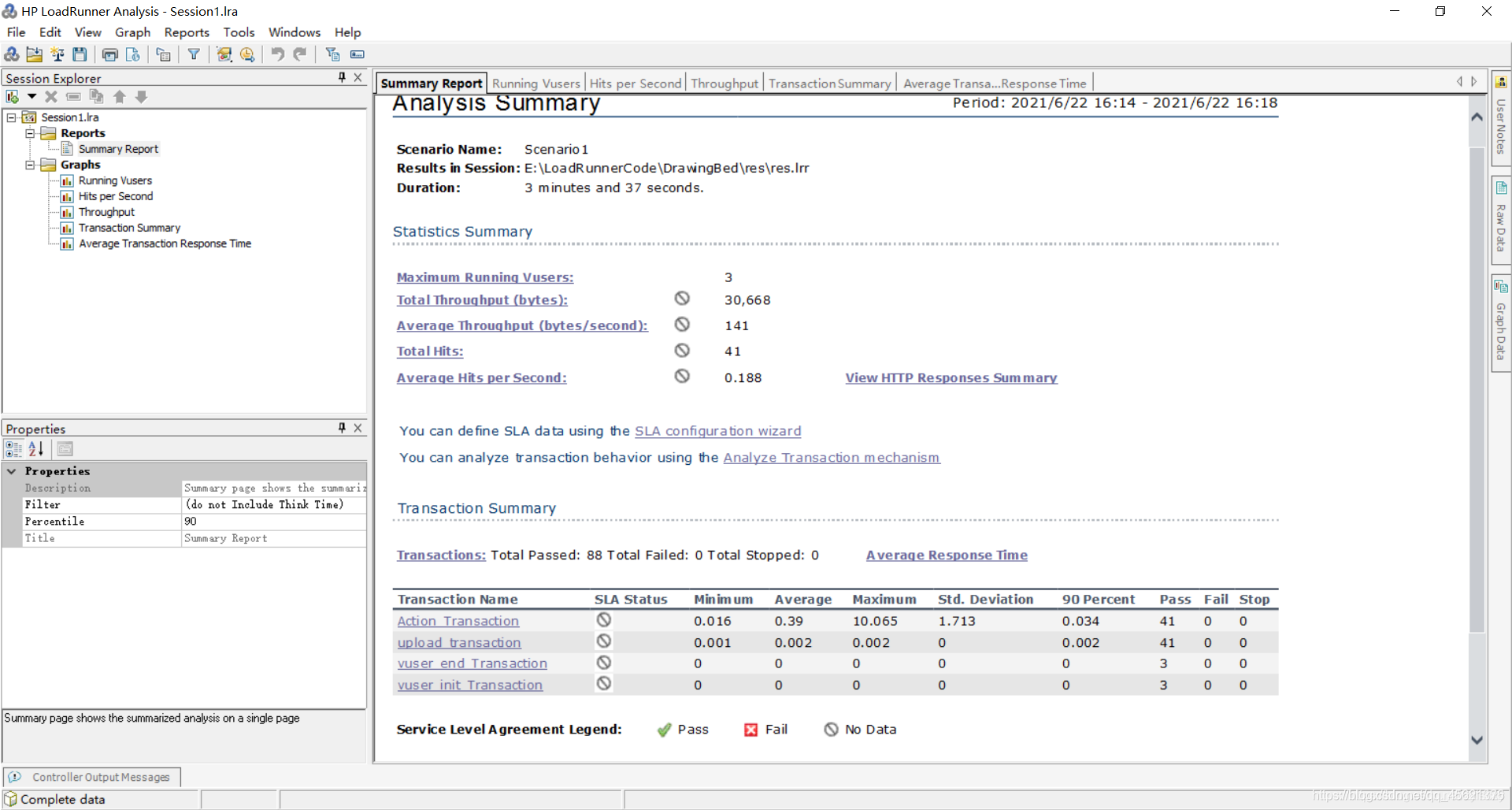This screenshot has height=810, width=1512.
Task: Move item up in Session Explorer
Action: click(119, 97)
